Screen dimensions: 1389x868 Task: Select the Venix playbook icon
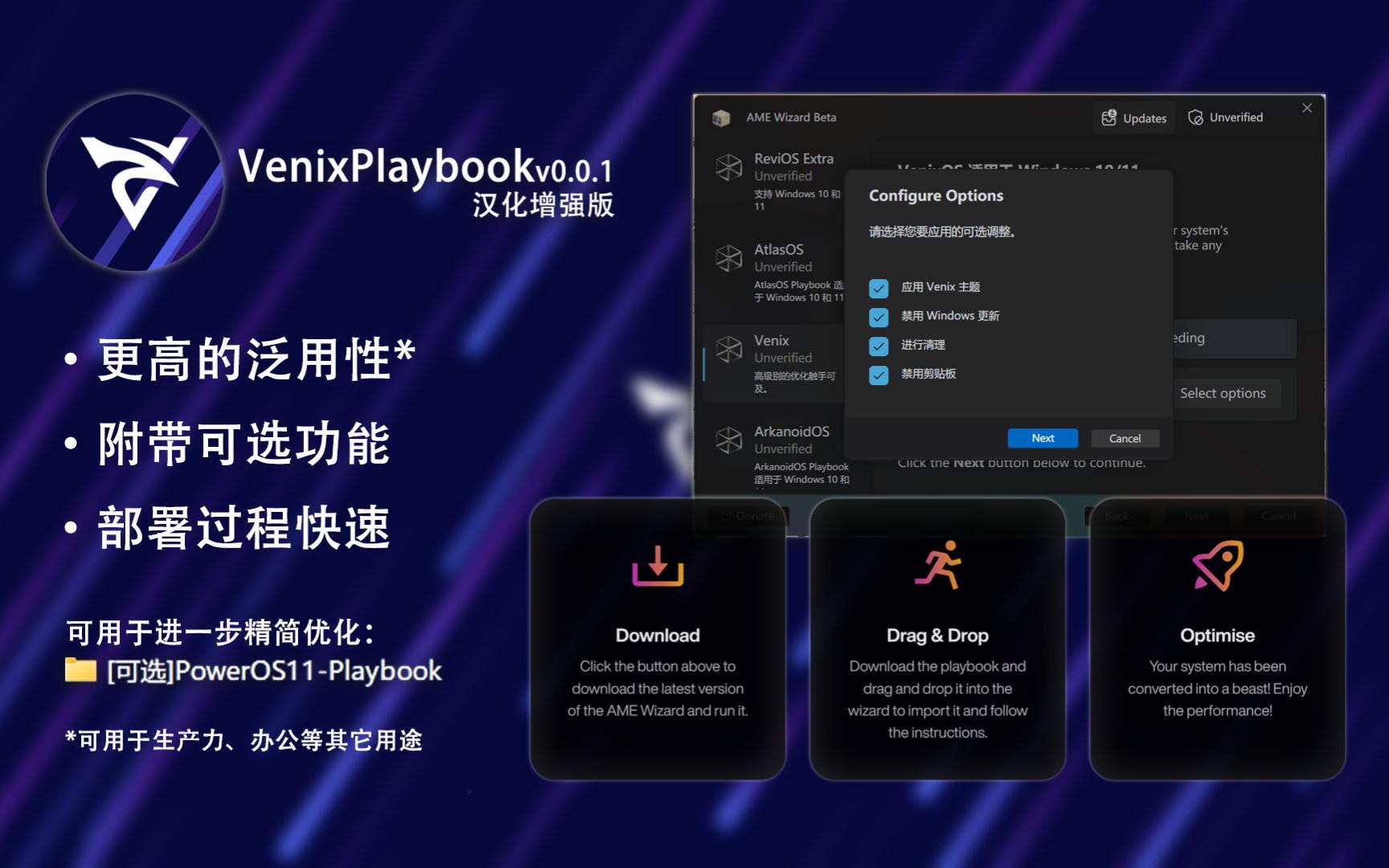click(728, 349)
